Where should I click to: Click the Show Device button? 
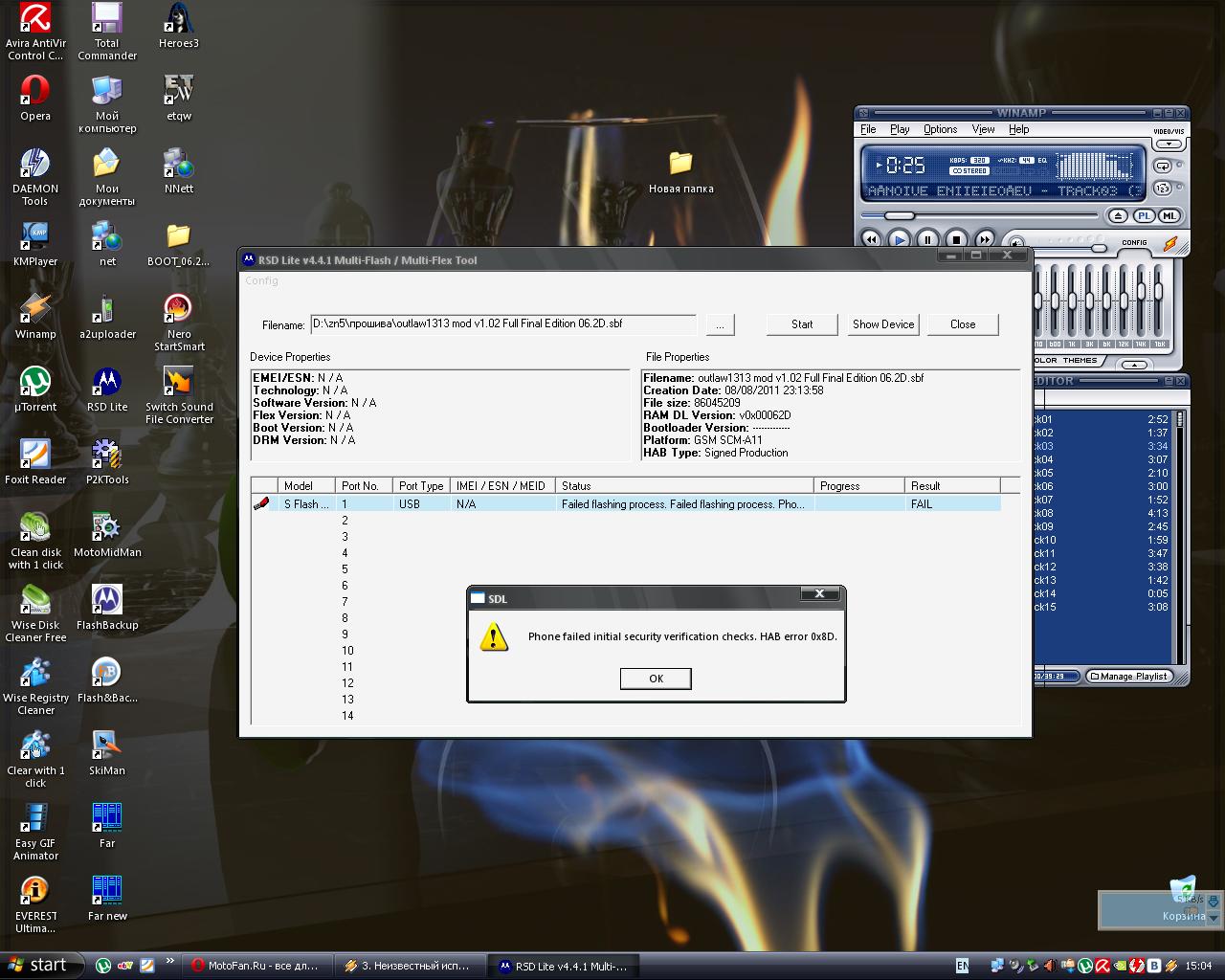(883, 324)
